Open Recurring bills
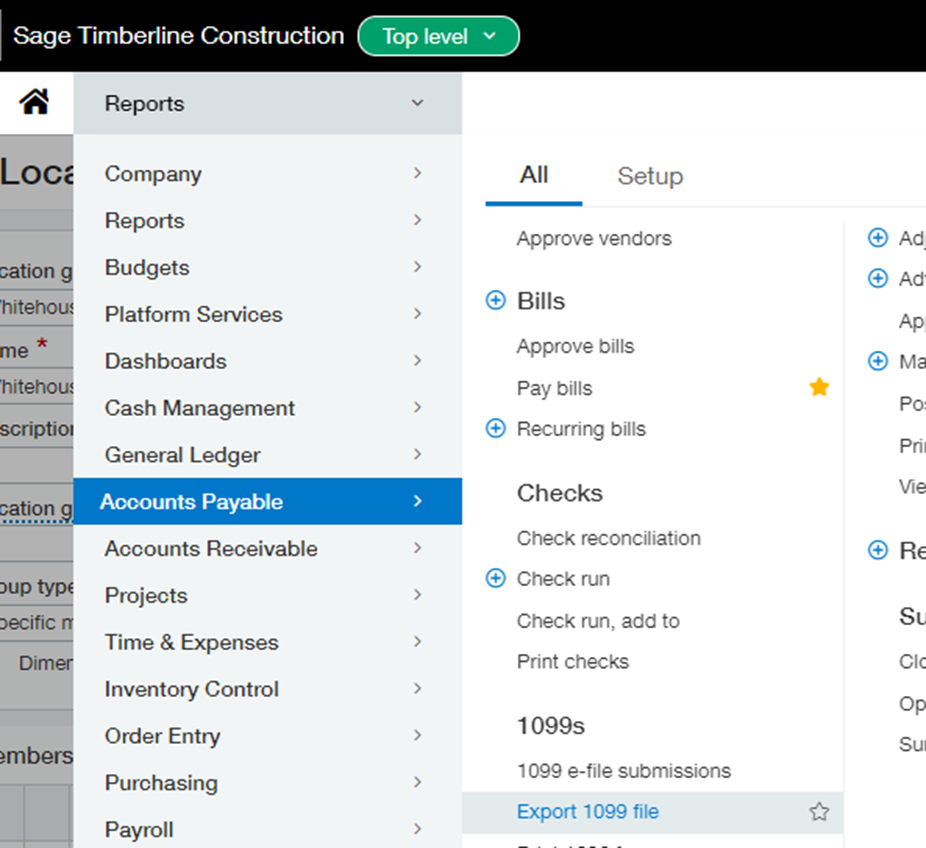926x848 pixels. [x=581, y=429]
